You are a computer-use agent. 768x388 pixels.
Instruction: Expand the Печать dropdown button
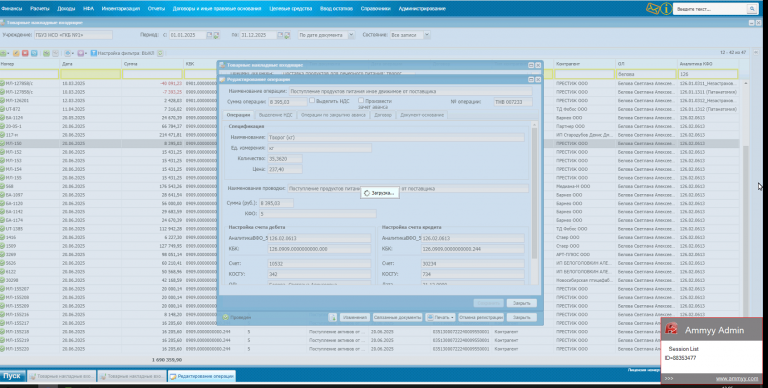pyautogui.click(x=440, y=317)
